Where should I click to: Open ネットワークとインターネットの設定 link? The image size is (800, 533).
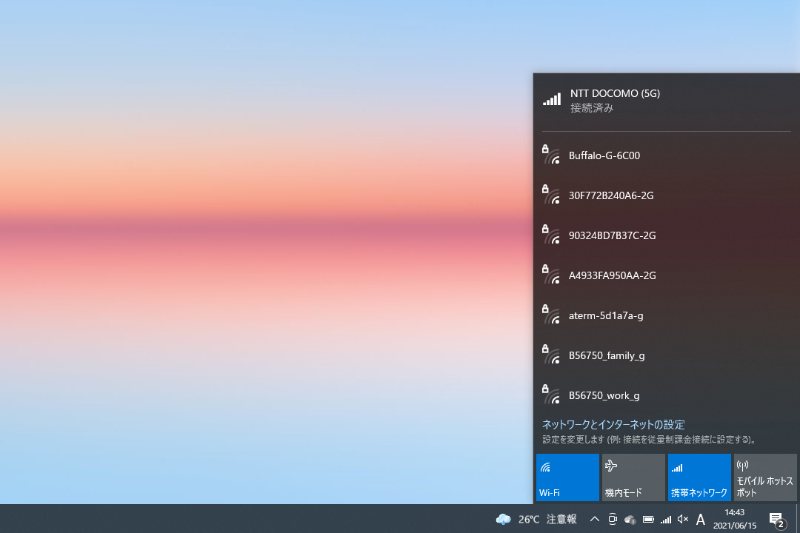[613, 424]
